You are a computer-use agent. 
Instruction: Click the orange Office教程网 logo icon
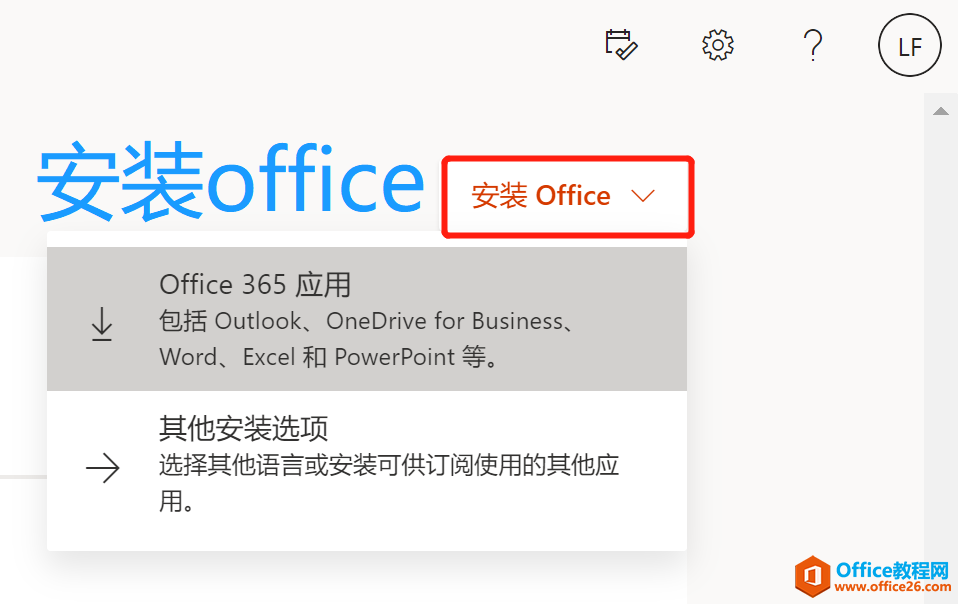[x=812, y=576]
